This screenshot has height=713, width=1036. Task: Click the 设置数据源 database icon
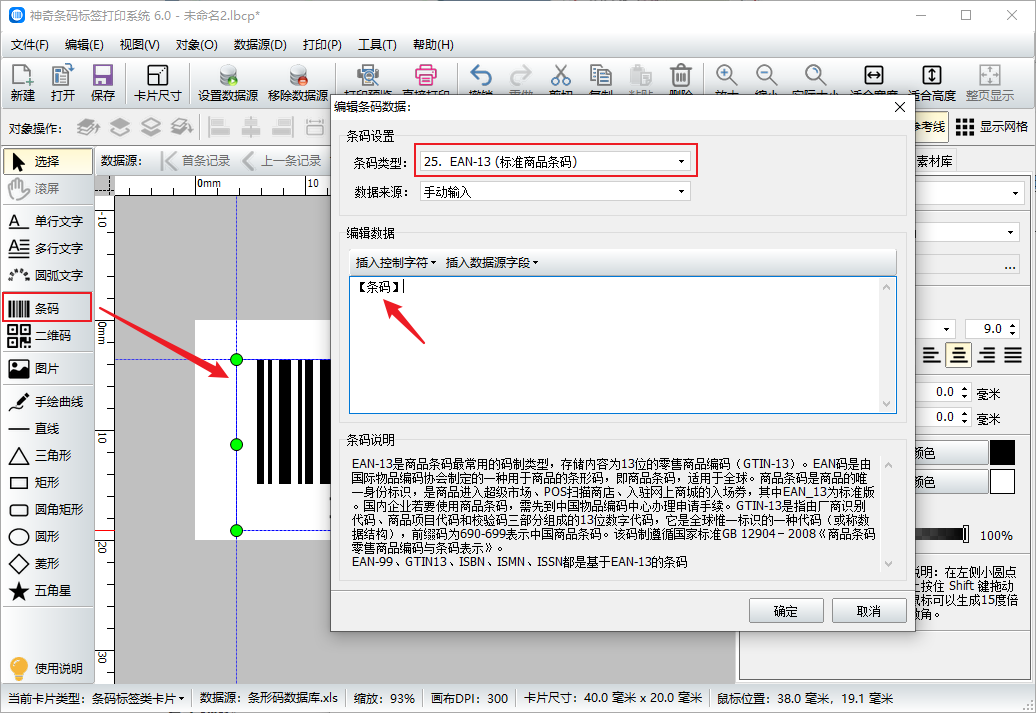click(228, 82)
